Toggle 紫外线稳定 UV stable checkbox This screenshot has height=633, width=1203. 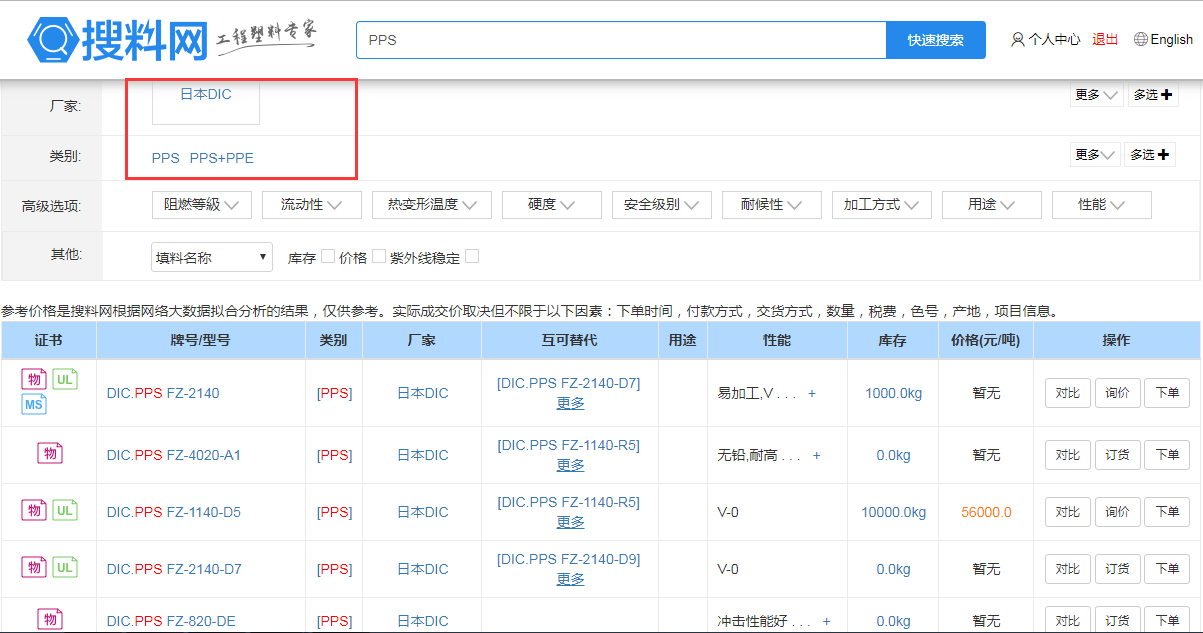(472, 256)
